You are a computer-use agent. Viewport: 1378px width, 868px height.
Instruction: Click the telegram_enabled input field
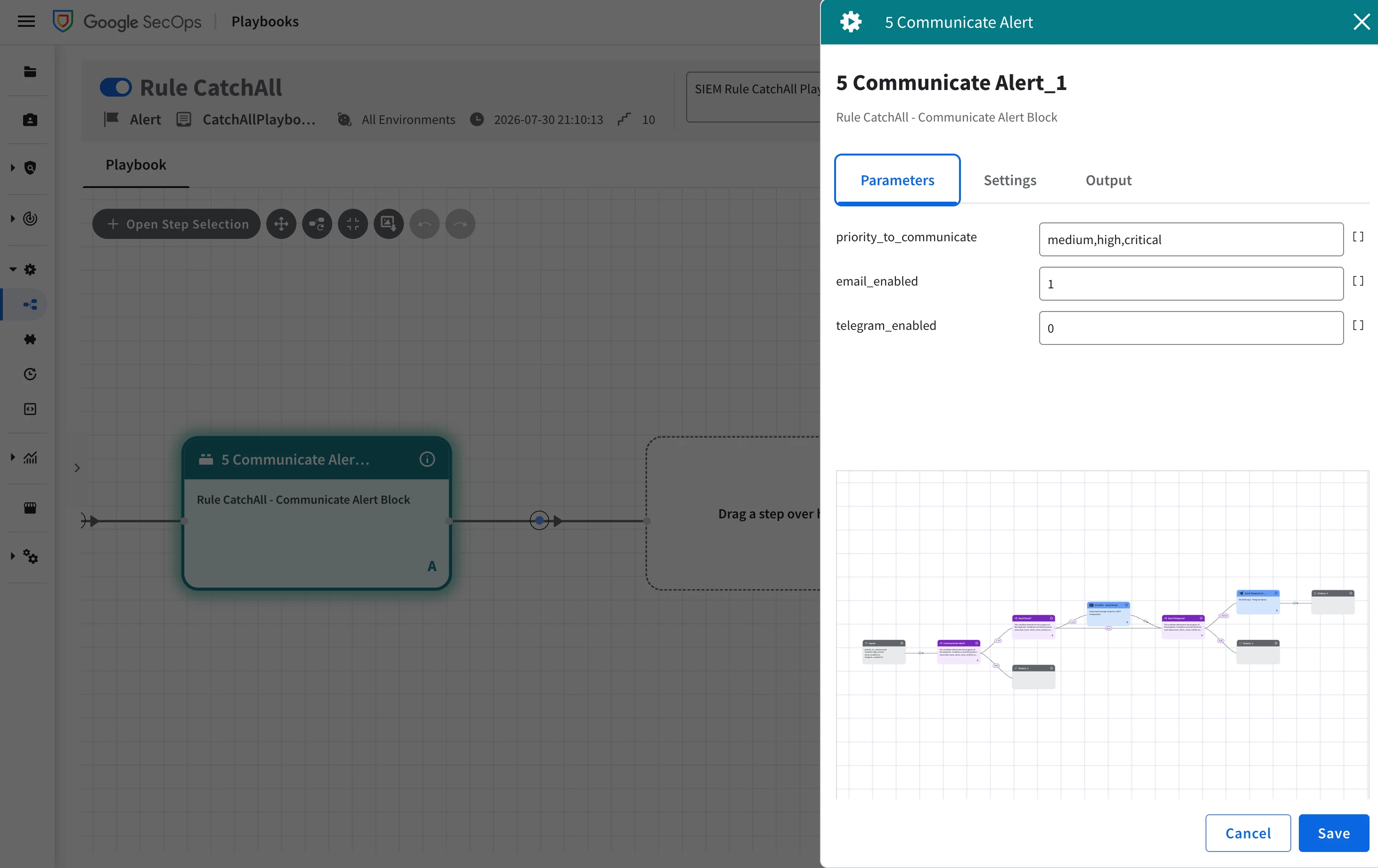pos(1191,328)
